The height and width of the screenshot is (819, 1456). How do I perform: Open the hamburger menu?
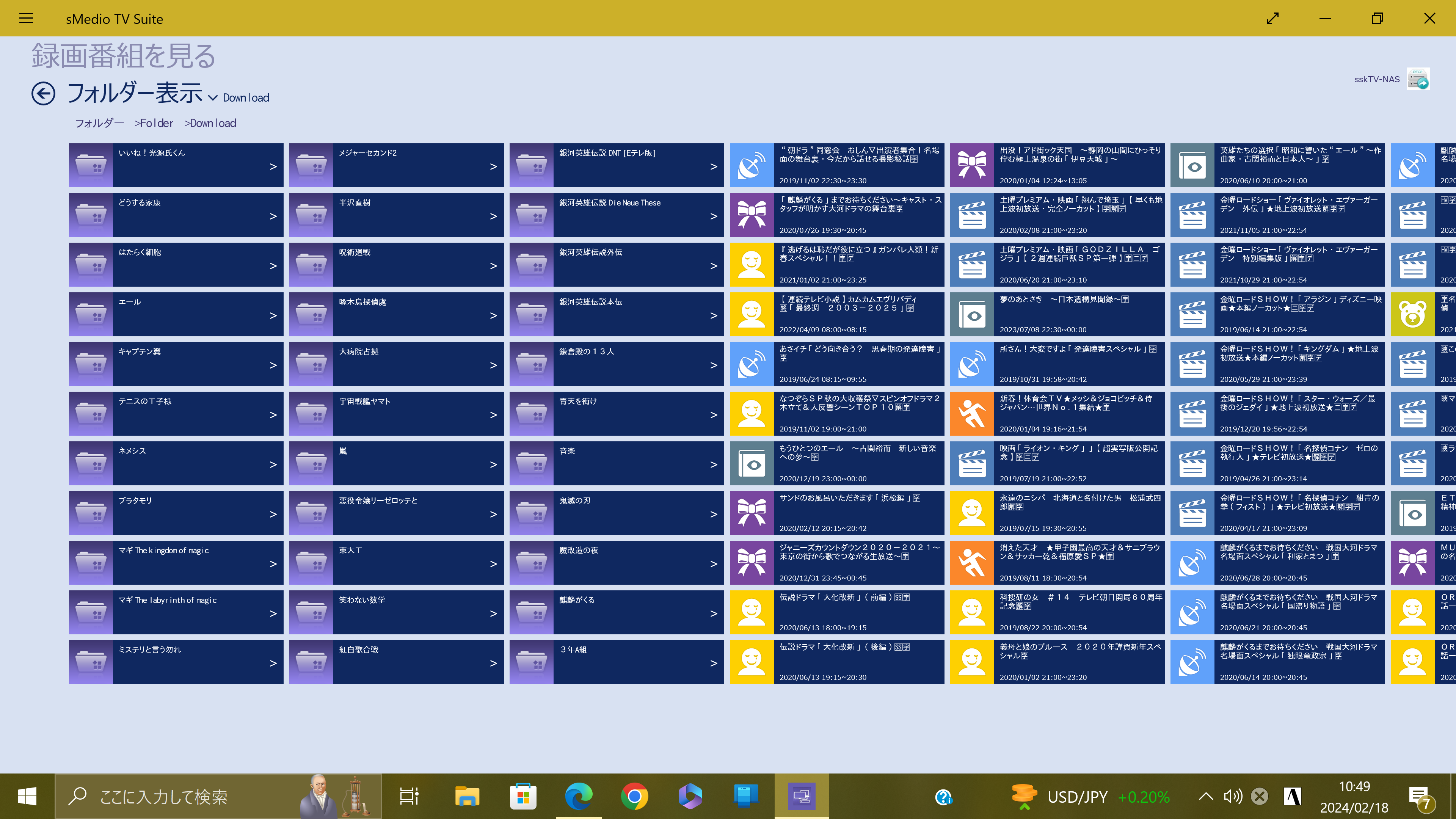tap(26, 18)
